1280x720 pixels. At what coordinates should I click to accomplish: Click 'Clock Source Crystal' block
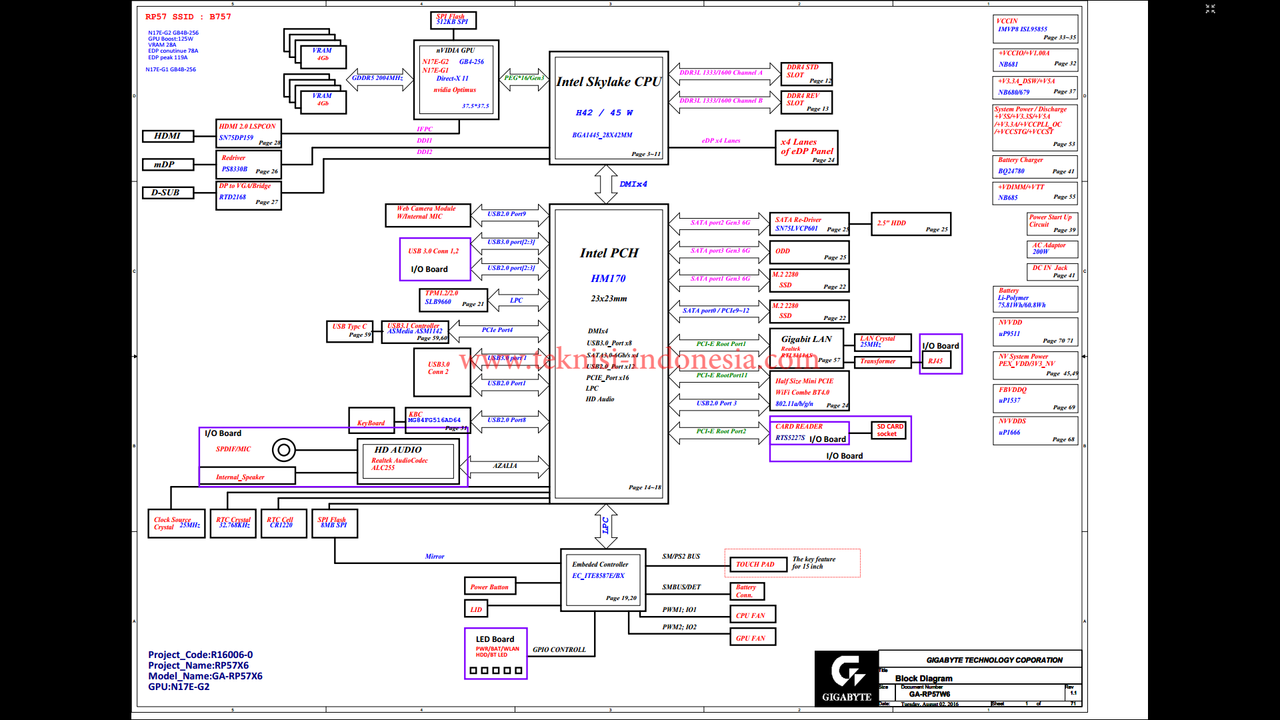[176, 523]
